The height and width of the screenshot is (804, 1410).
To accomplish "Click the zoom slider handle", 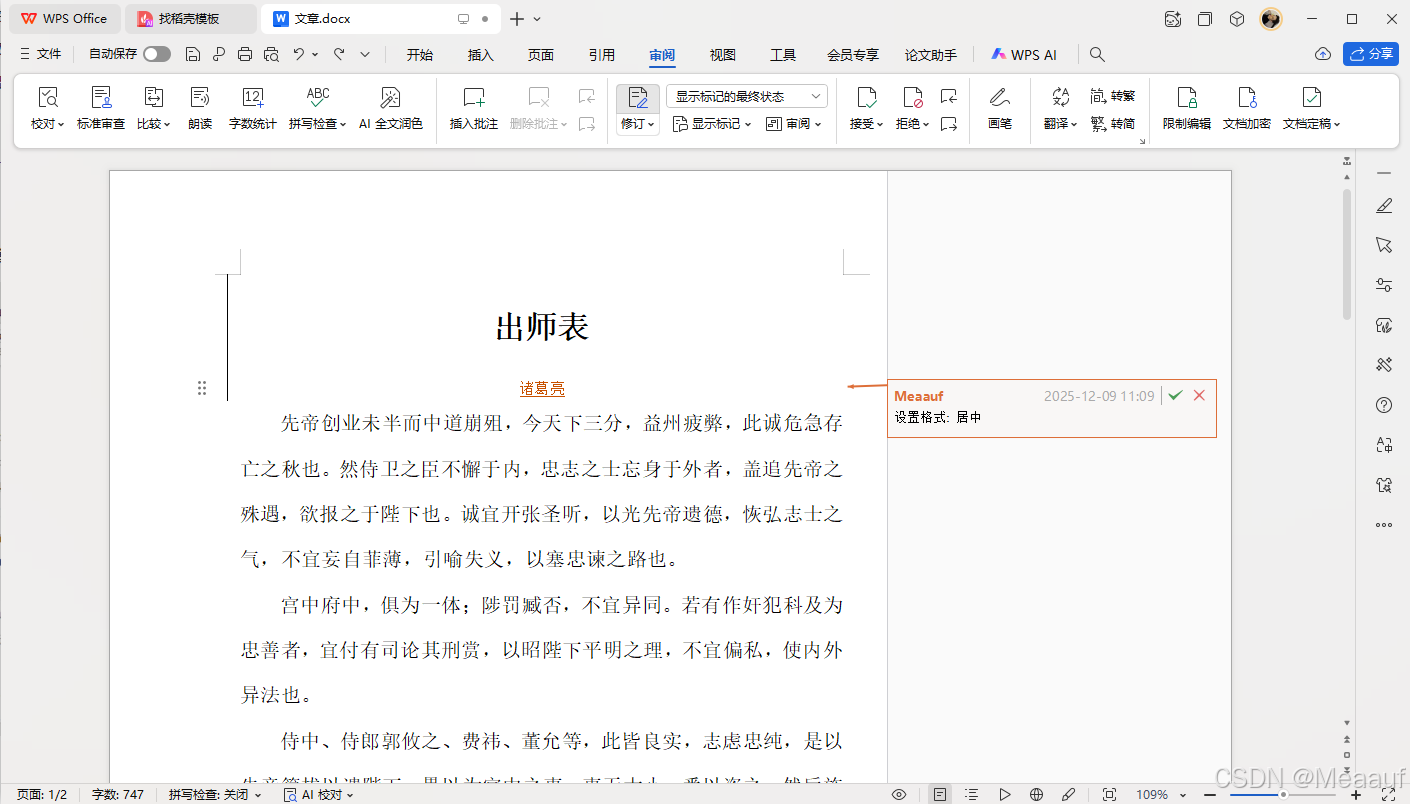I will (x=1283, y=794).
